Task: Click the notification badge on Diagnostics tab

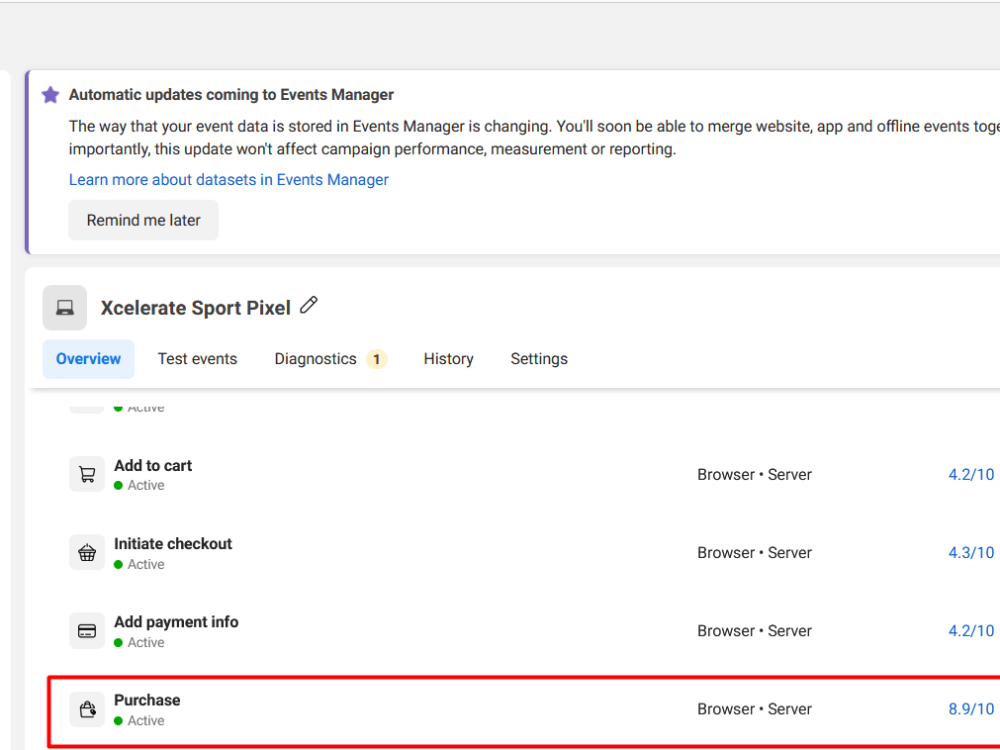Action: (376, 358)
